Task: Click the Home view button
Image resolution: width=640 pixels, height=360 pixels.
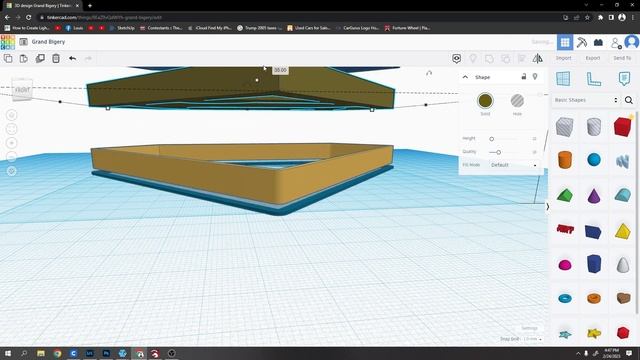Action: click(11, 115)
